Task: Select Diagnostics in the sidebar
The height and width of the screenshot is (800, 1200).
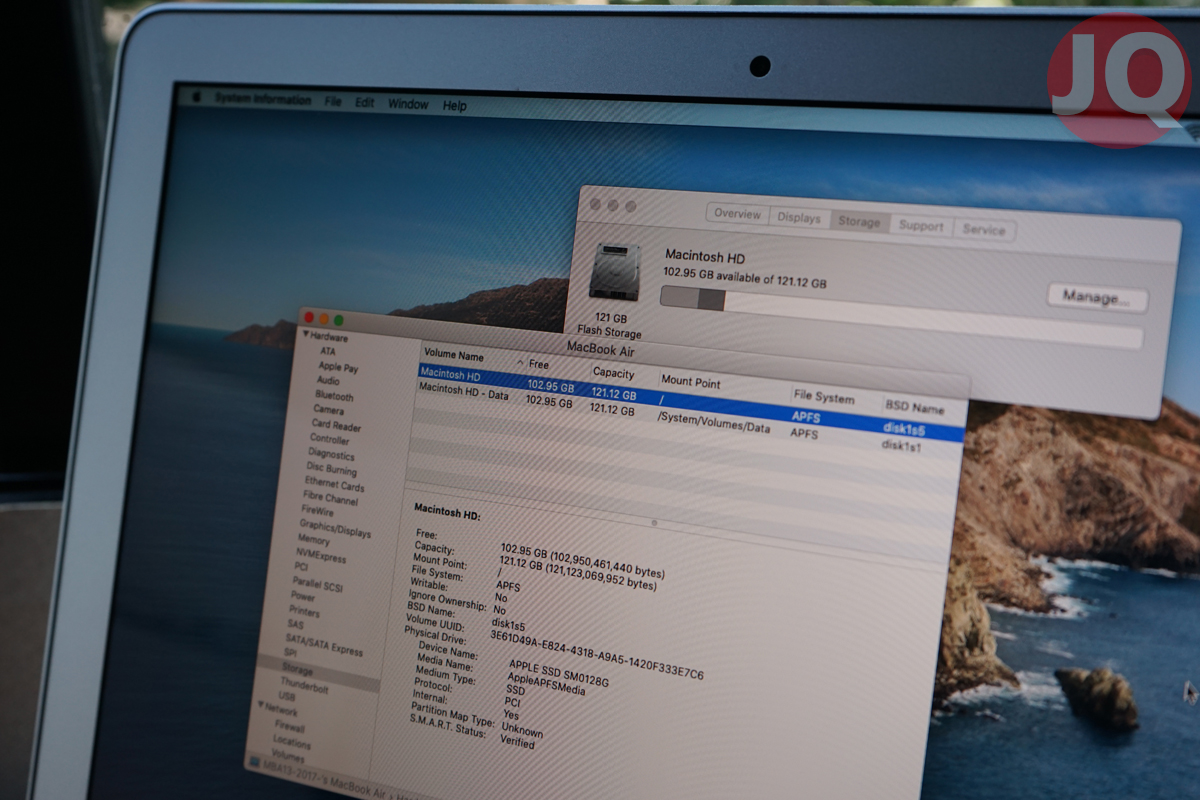Action: point(331,455)
